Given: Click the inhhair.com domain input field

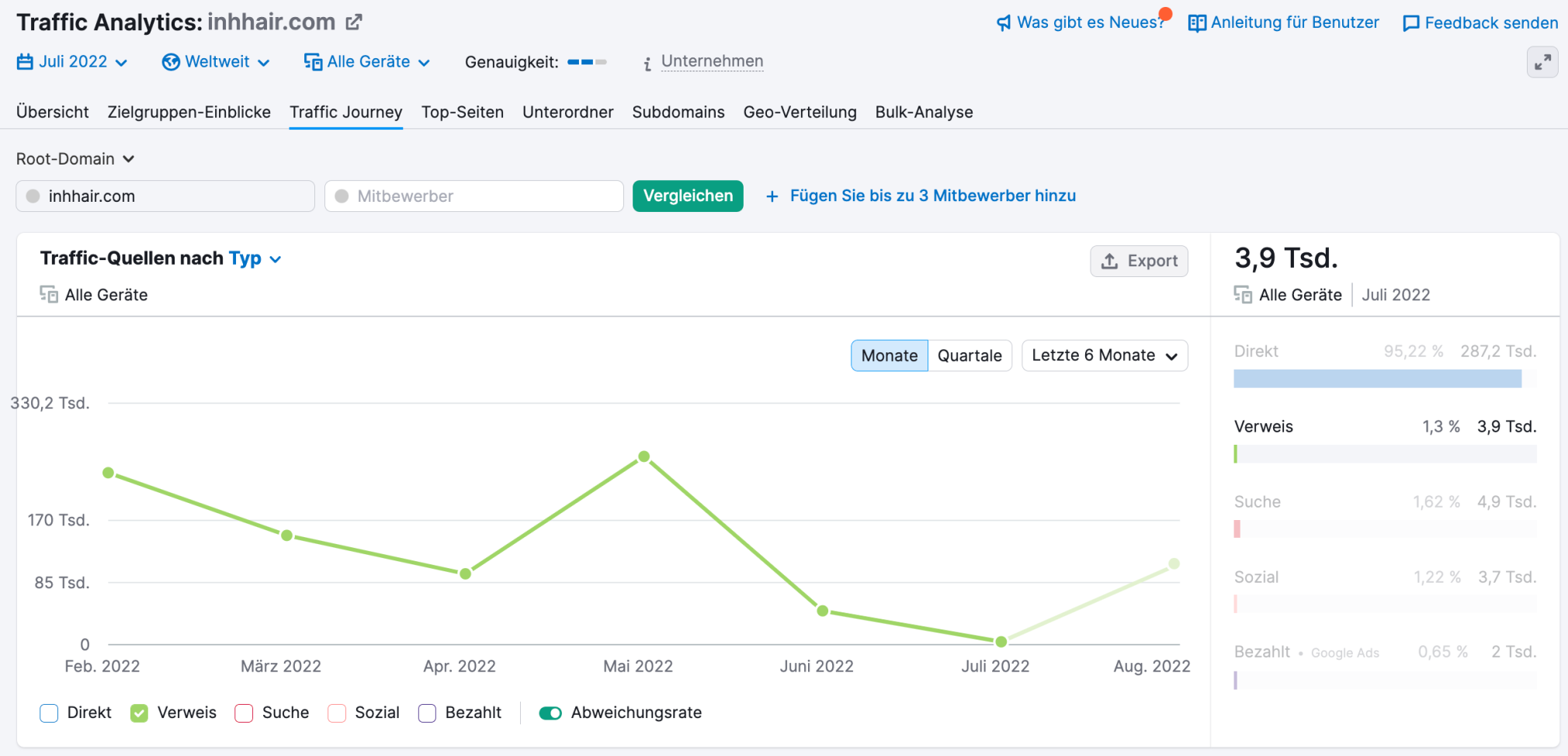Looking at the screenshot, I should click(x=165, y=196).
